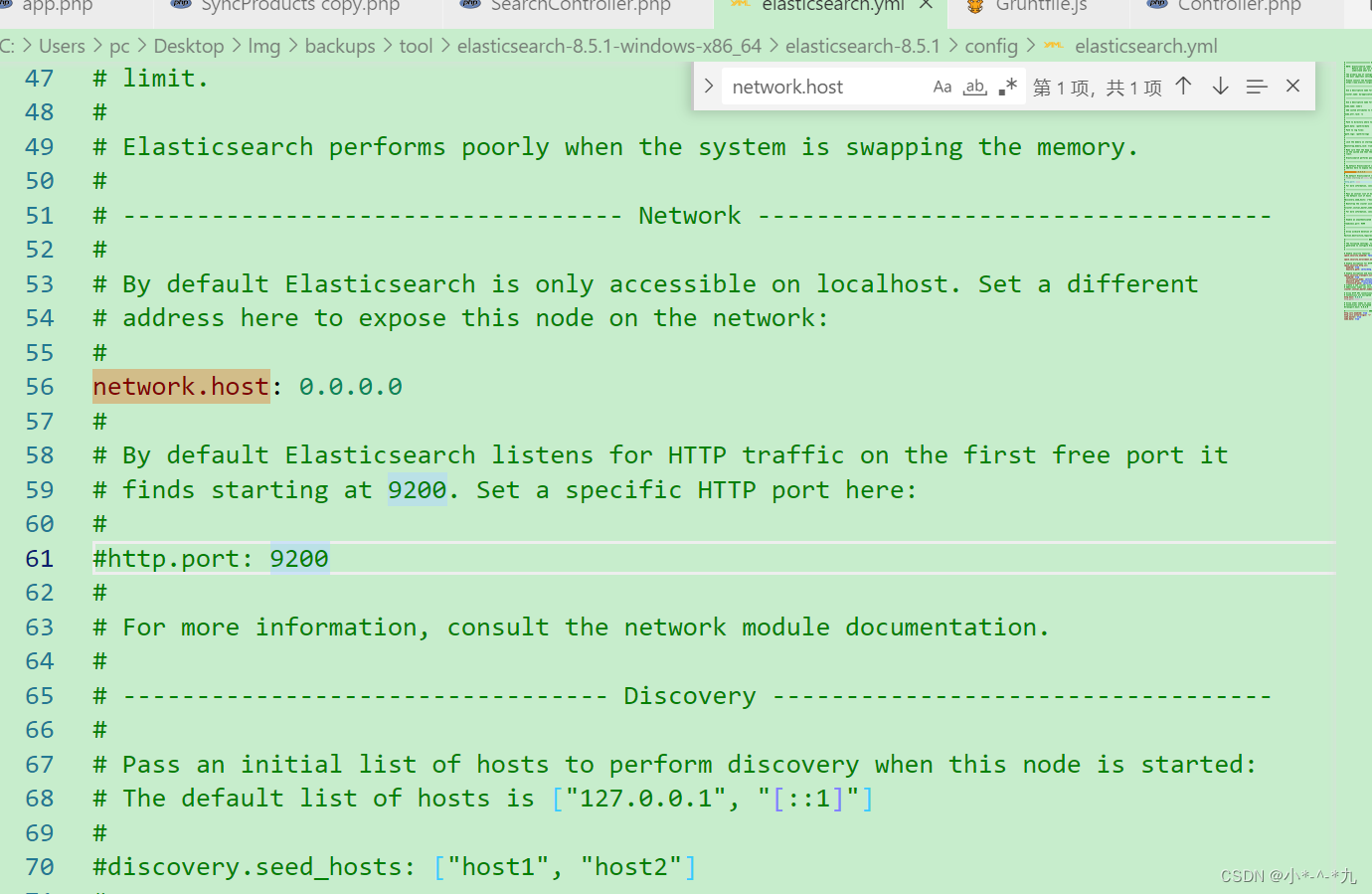Click line number 61 in gutter
The height and width of the screenshot is (894, 1372).
(40, 559)
